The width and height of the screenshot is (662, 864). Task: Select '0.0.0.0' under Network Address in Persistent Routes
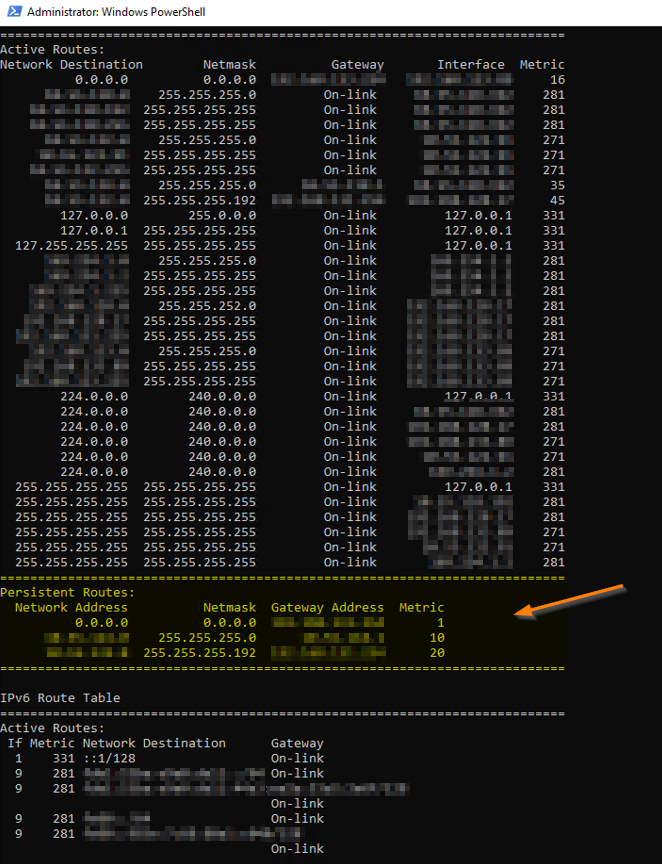101,623
